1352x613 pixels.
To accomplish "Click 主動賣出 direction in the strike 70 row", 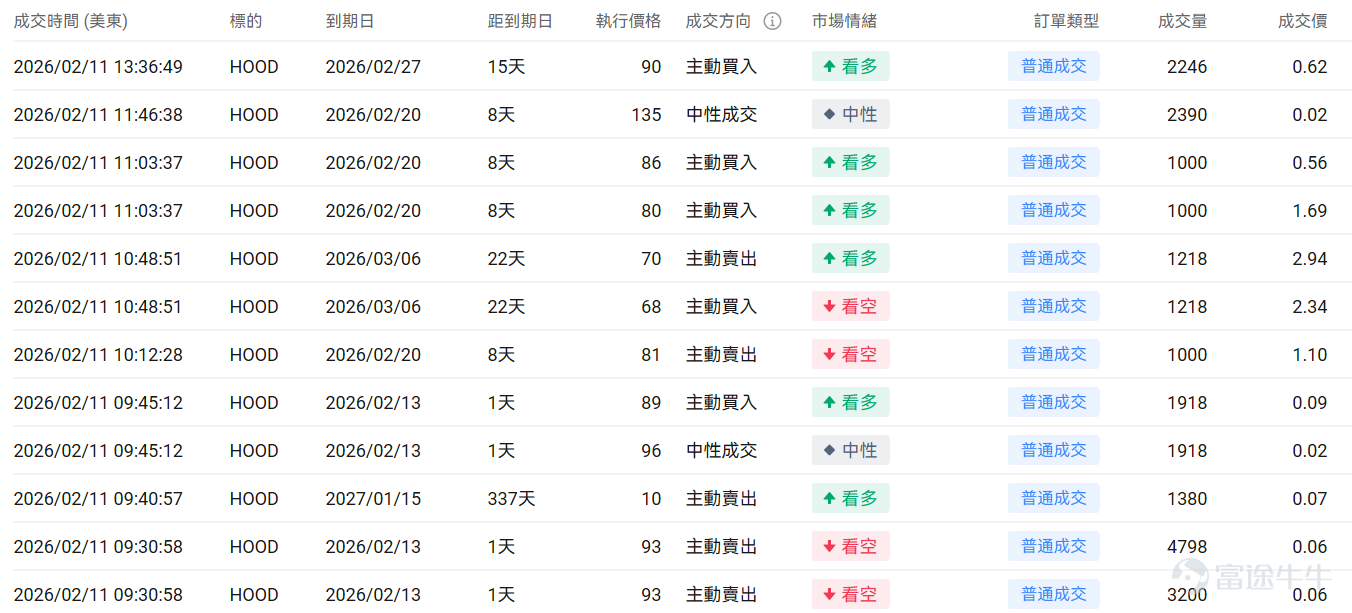I will pyautogui.click(x=722, y=259).
